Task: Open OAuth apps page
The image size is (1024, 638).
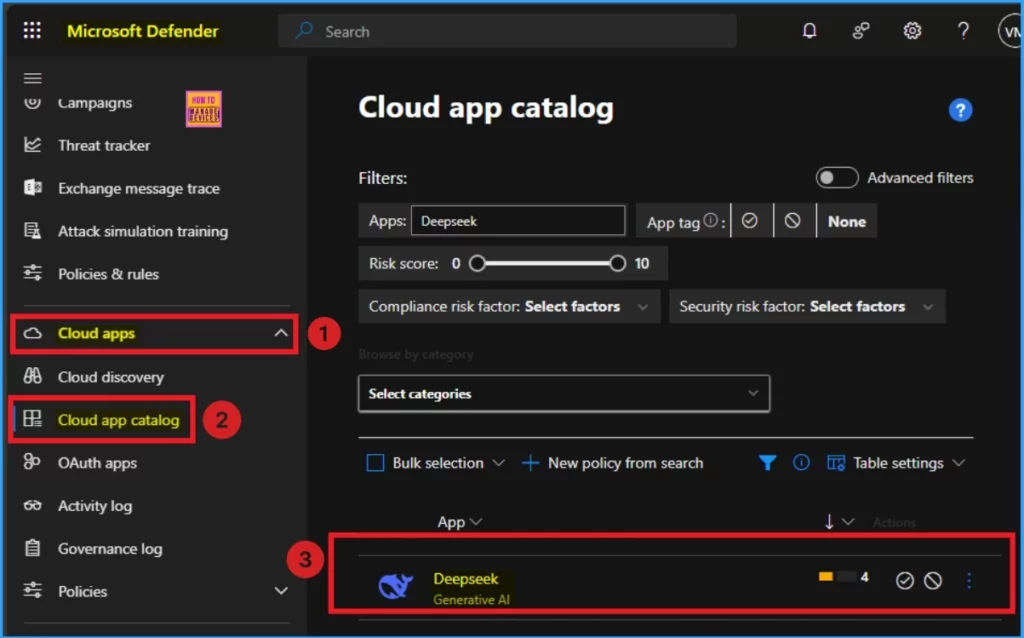Action: click(x=97, y=463)
